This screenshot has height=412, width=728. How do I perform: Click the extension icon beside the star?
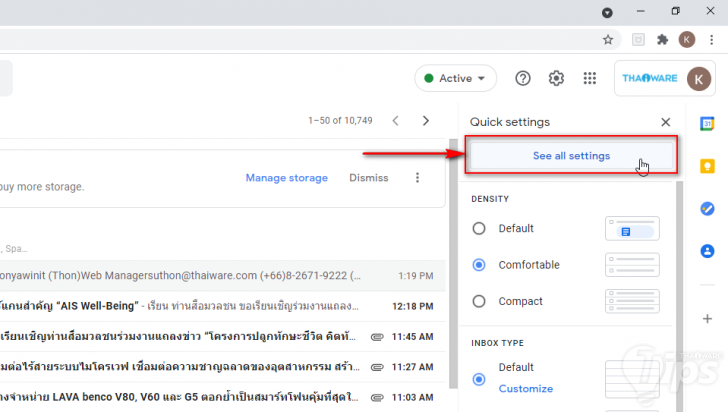[638, 40]
